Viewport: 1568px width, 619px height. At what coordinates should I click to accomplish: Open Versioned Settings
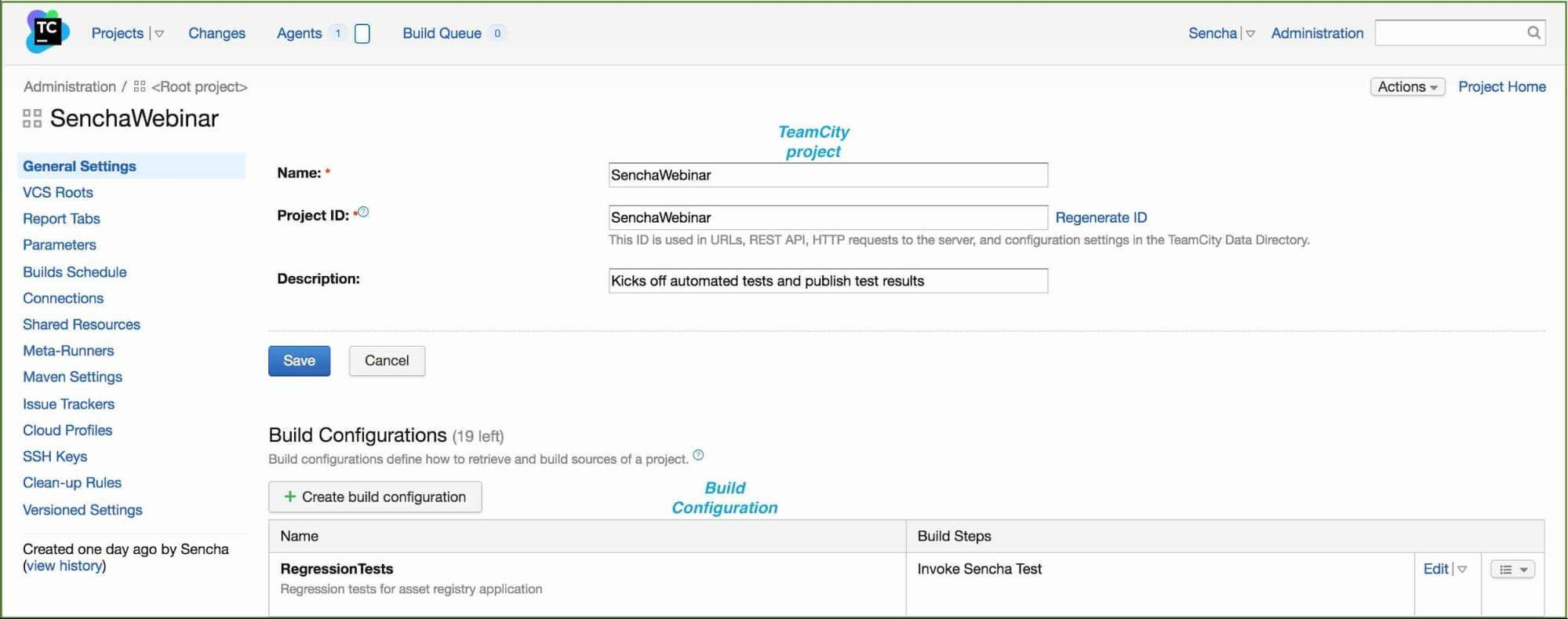pyautogui.click(x=82, y=510)
